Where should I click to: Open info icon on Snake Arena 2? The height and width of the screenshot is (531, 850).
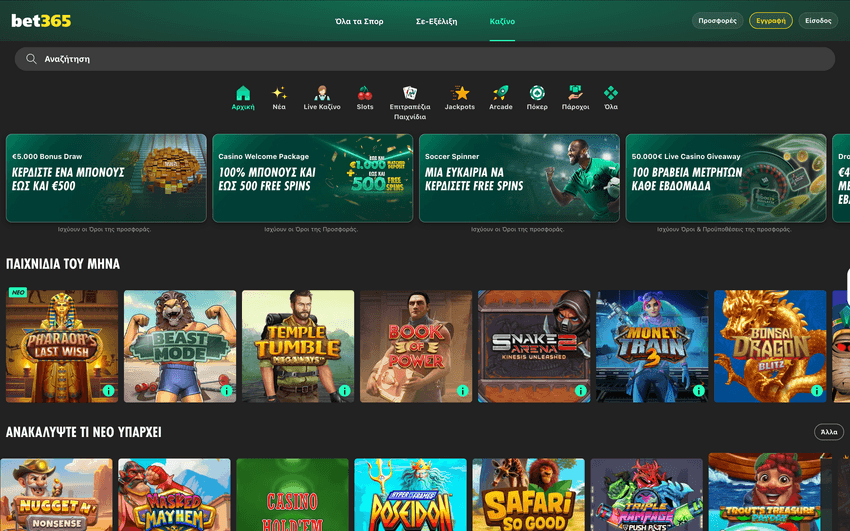[581, 391]
